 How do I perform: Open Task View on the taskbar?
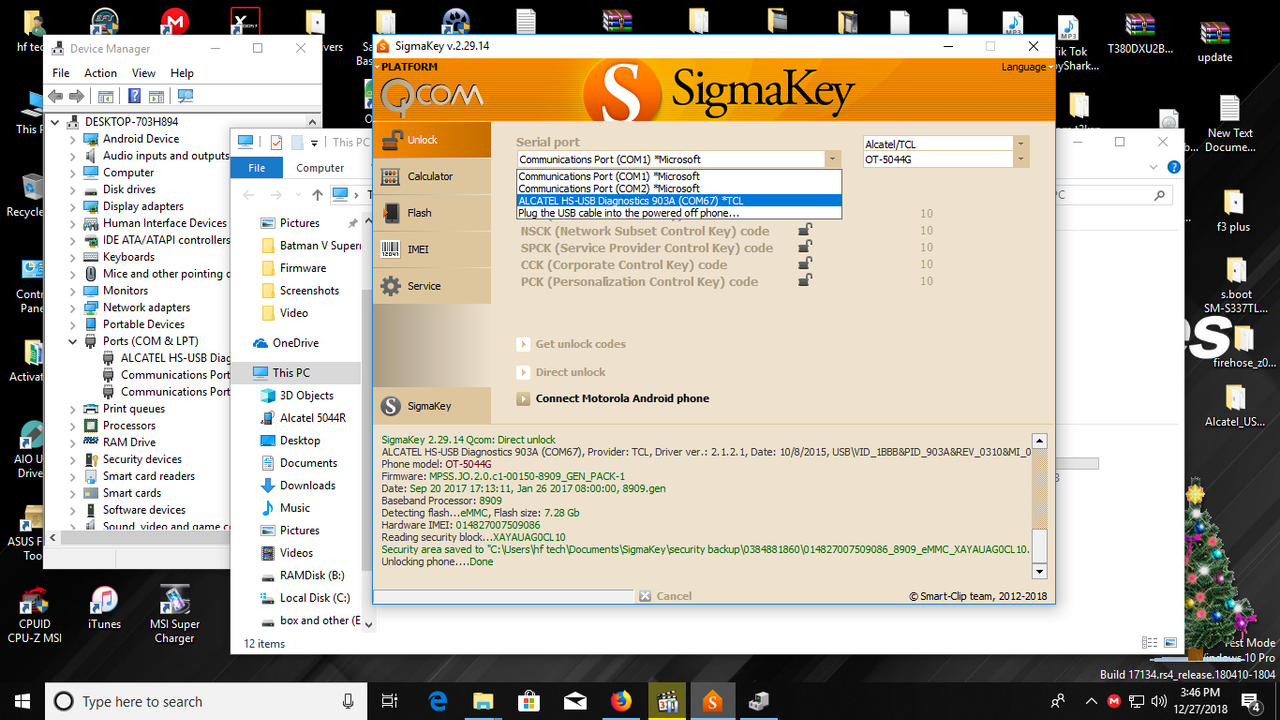(390, 701)
